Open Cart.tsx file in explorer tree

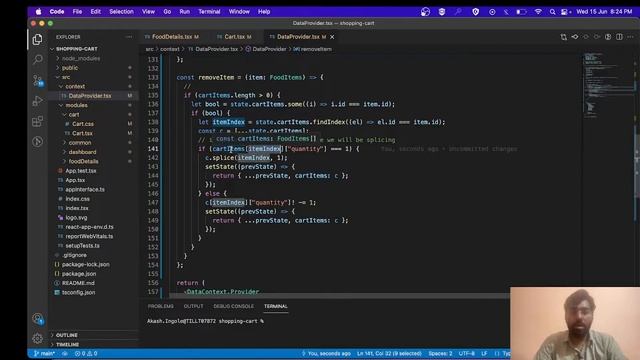(82, 133)
